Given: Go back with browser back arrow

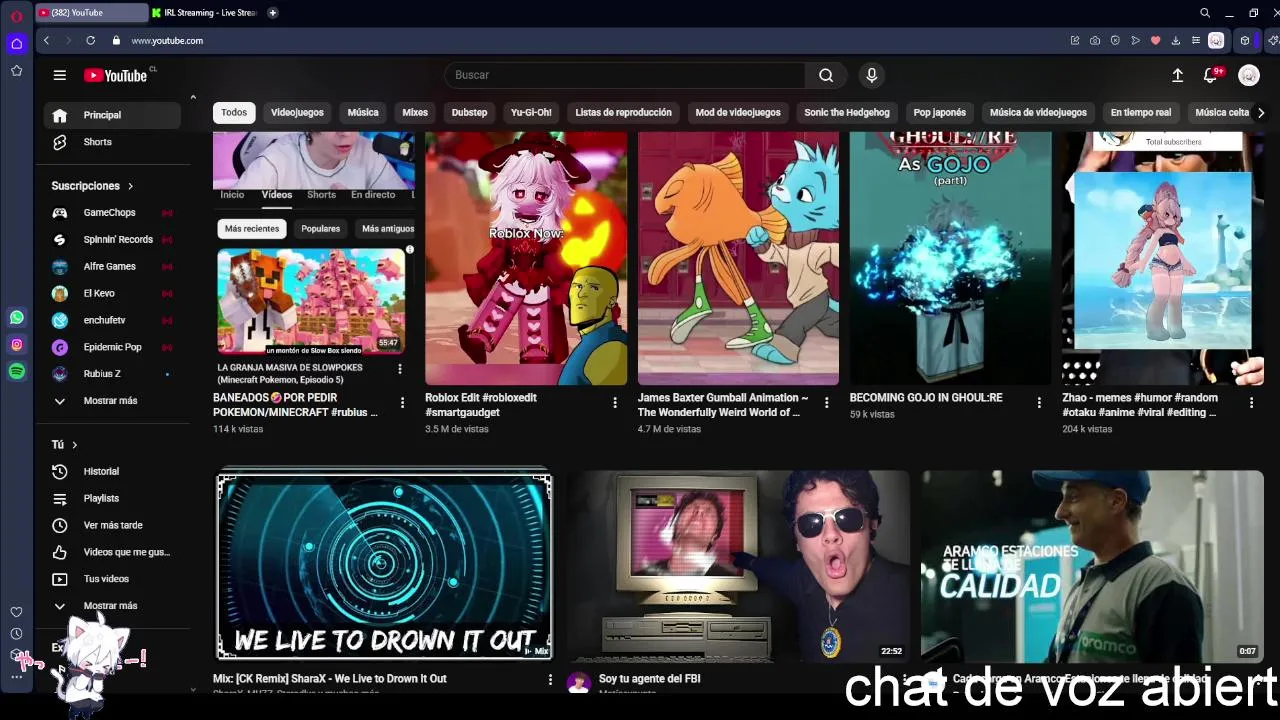Looking at the screenshot, I should (x=46, y=40).
